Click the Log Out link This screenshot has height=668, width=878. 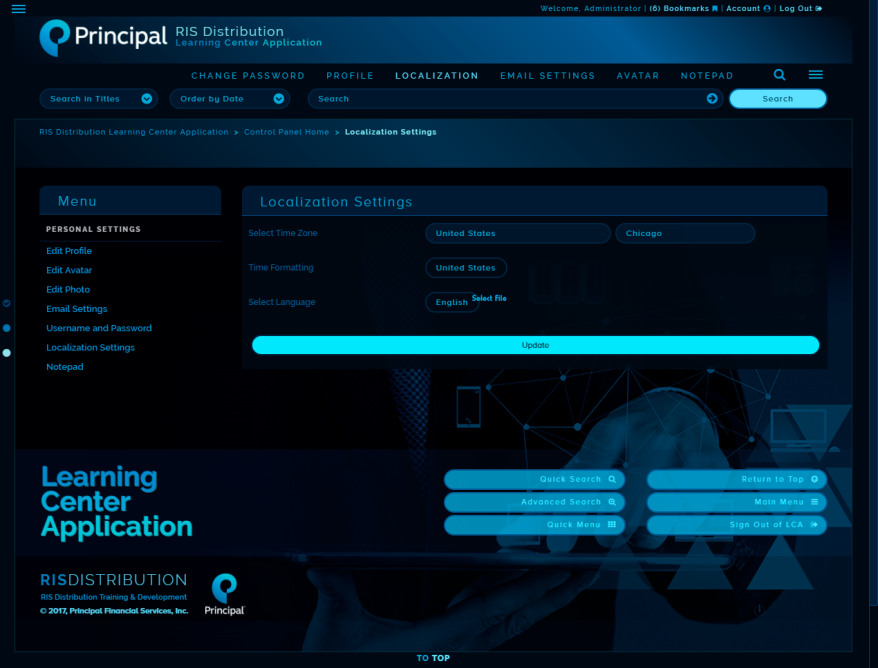(800, 8)
